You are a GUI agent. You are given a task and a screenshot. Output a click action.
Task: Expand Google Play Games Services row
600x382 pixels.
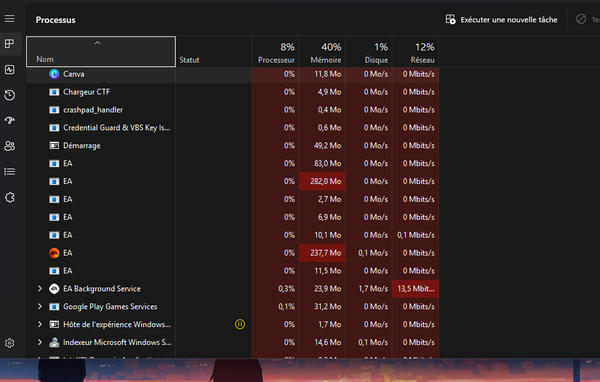tap(39, 307)
